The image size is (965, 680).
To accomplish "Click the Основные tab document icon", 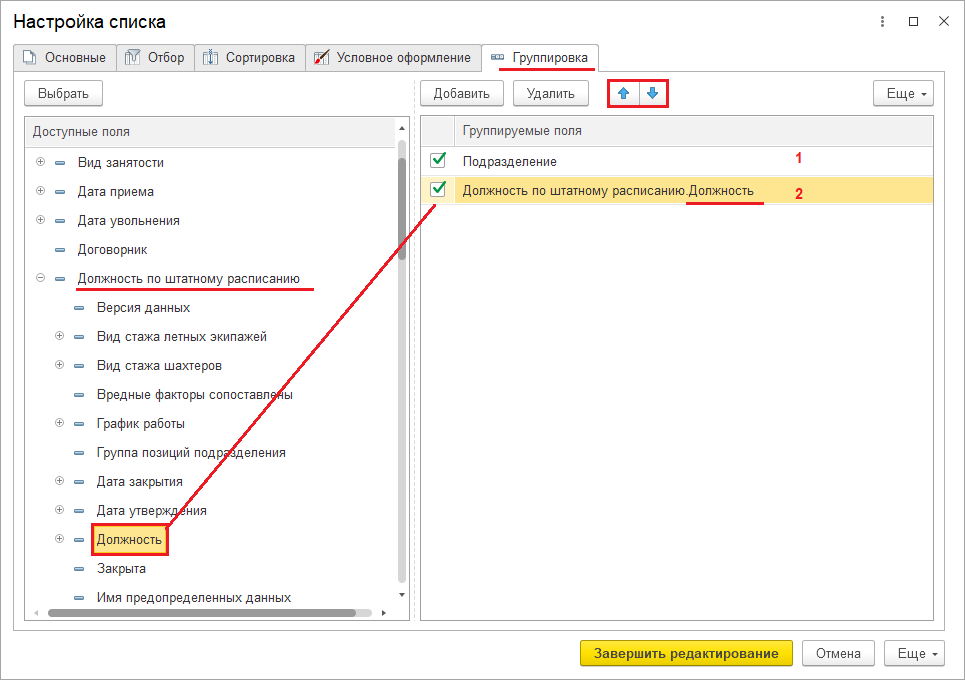I will coord(29,58).
